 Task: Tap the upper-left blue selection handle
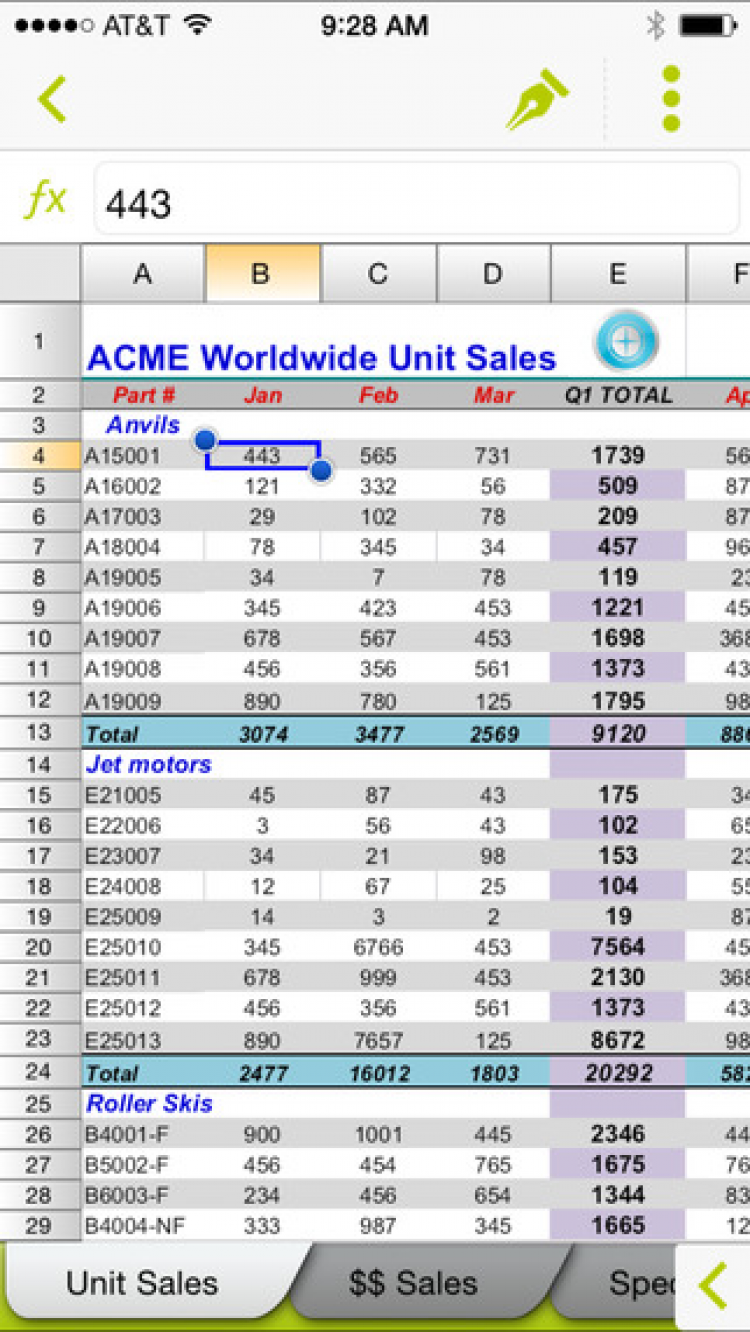(x=205, y=439)
